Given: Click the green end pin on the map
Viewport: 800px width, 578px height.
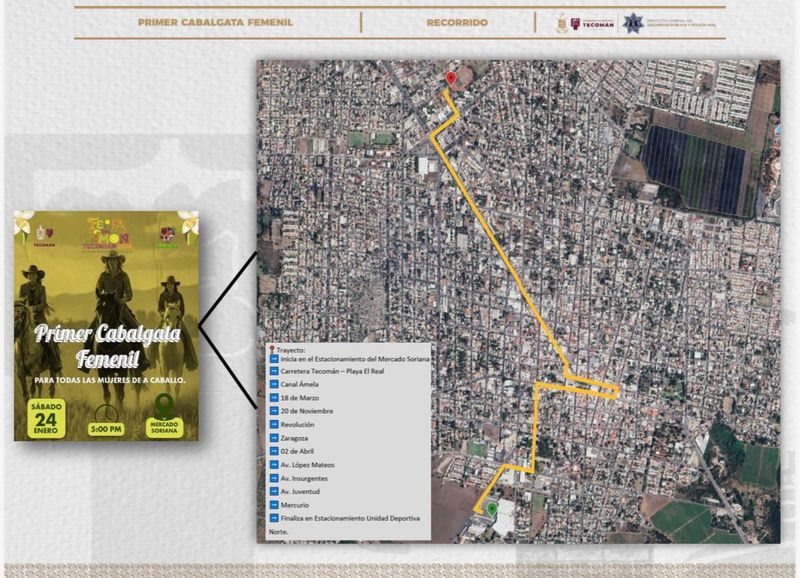Looking at the screenshot, I should [x=491, y=509].
